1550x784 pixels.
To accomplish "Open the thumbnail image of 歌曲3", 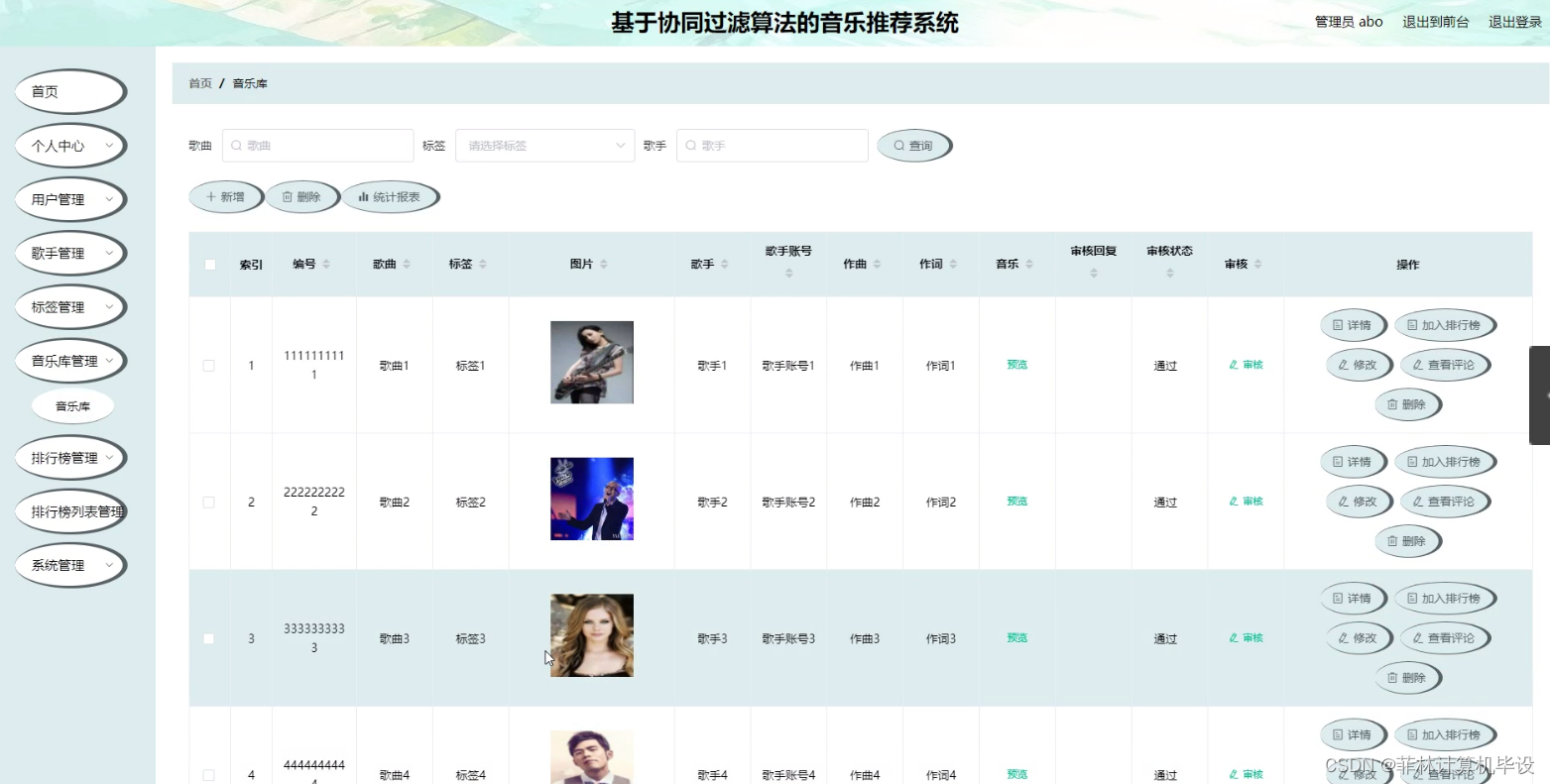I will pyautogui.click(x=591, y=634).
